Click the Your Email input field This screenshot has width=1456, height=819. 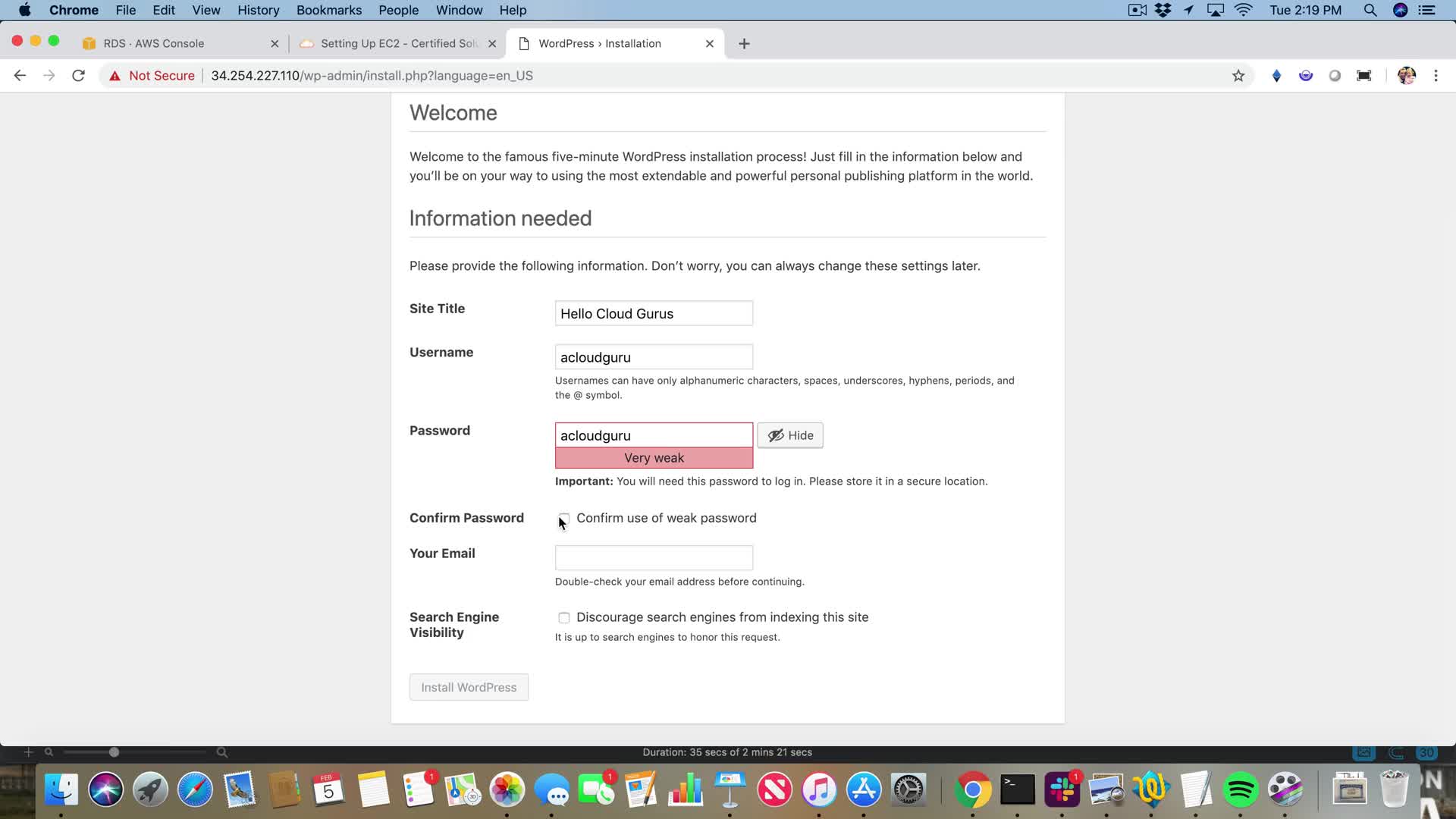click(x=654, y=557)
